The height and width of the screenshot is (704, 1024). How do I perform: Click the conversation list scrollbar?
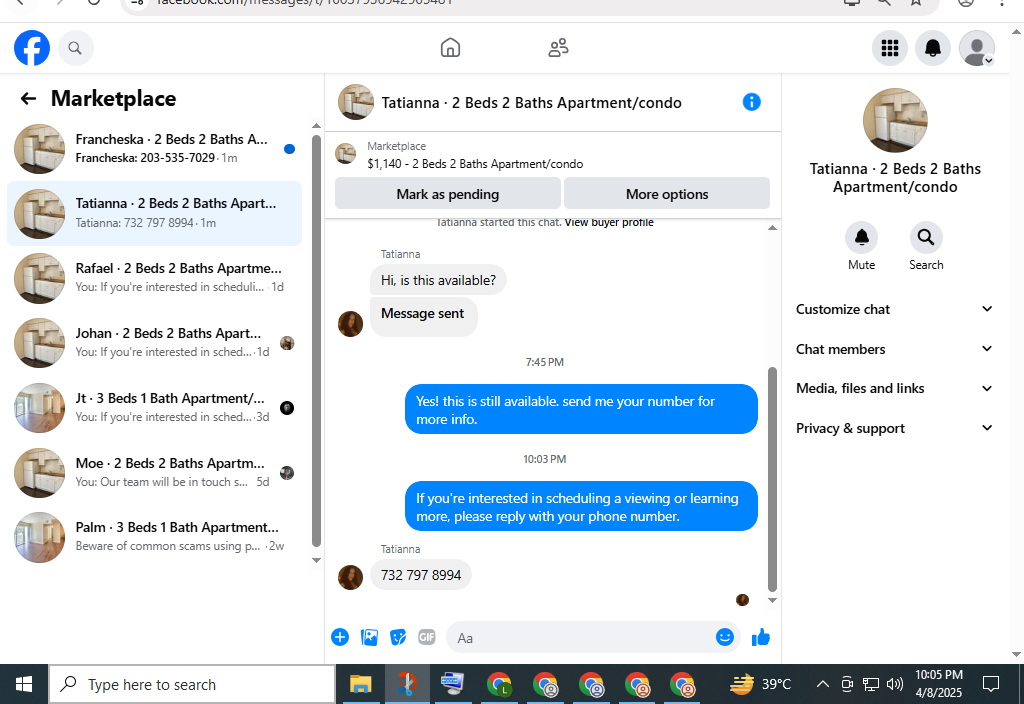[316, 340]
